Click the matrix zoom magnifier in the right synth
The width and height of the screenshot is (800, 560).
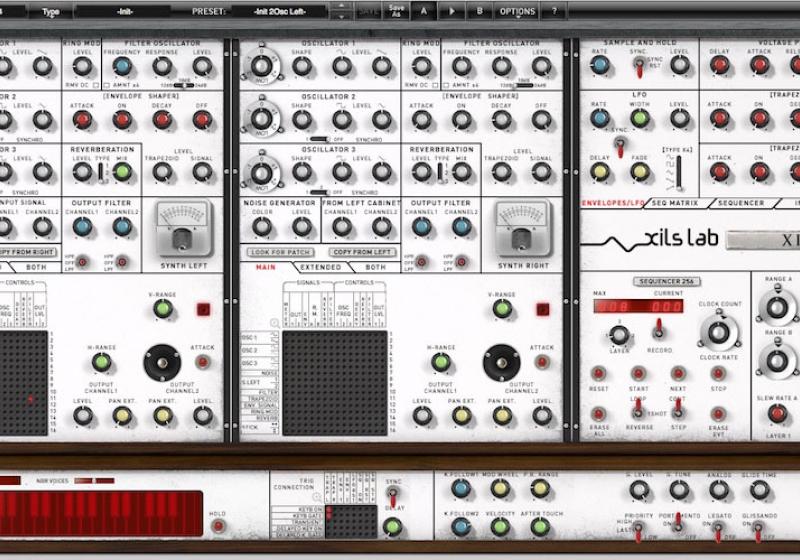coord(274,322)
